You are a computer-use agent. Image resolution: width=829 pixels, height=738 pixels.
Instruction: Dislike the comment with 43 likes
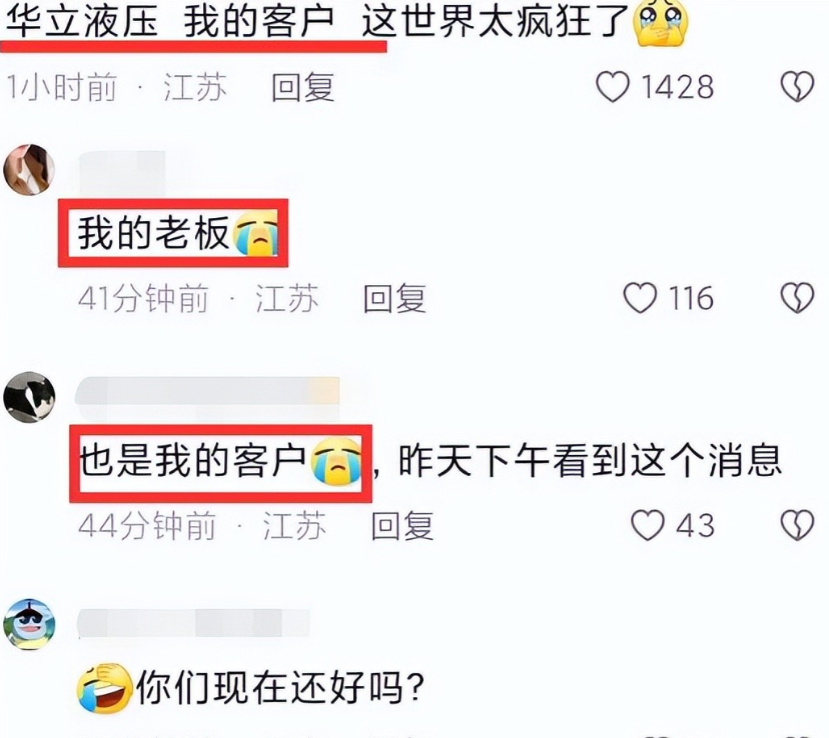(797, 525)
